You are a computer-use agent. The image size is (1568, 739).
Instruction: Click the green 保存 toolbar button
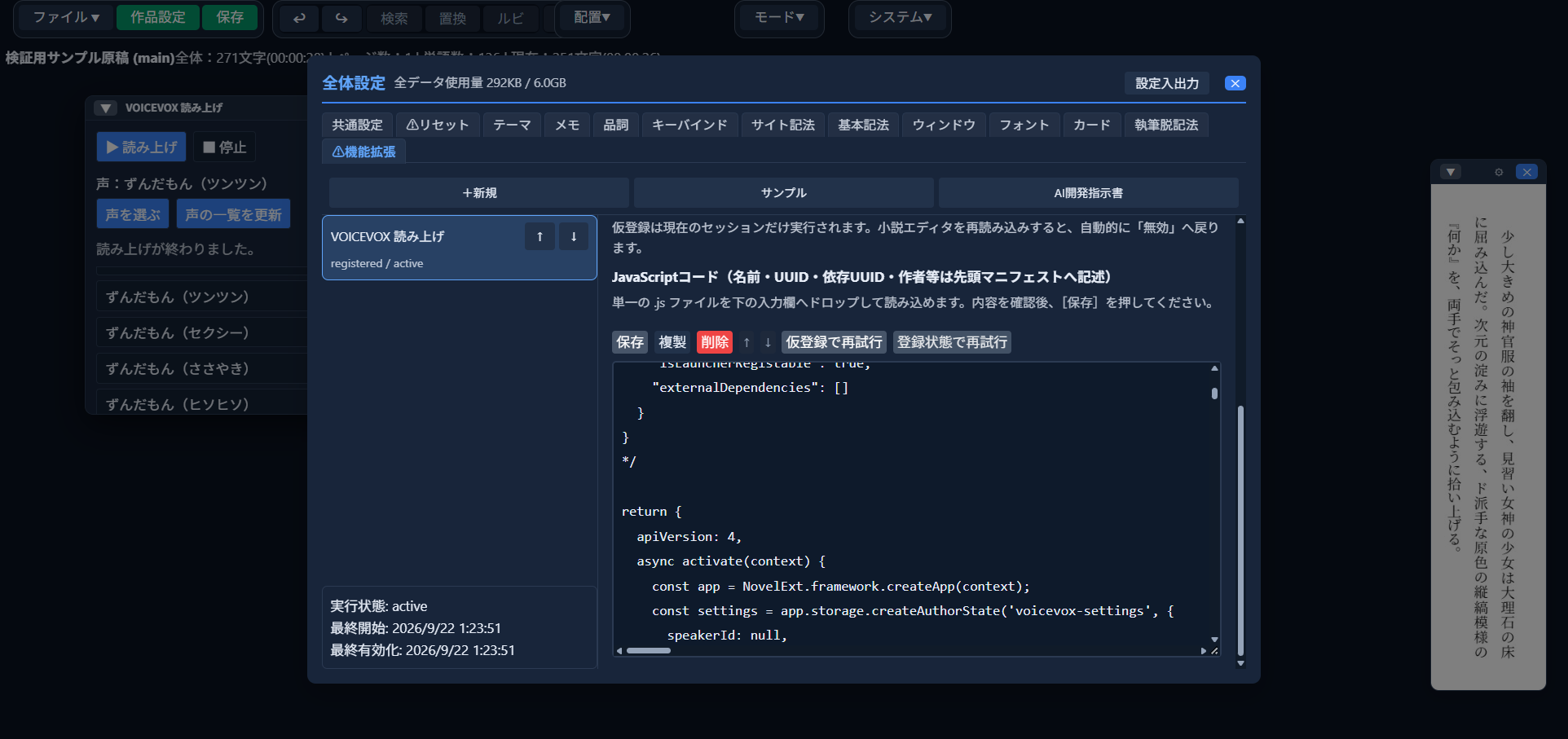point(230,17)
